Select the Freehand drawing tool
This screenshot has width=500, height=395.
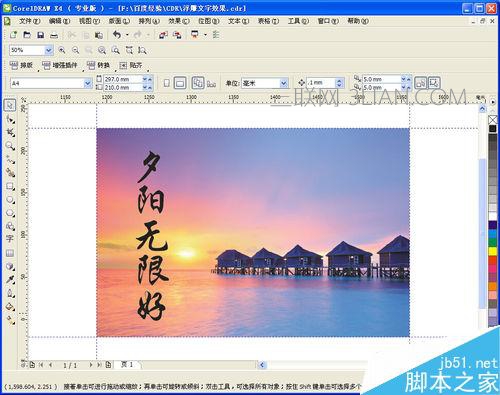pos(10,159)
